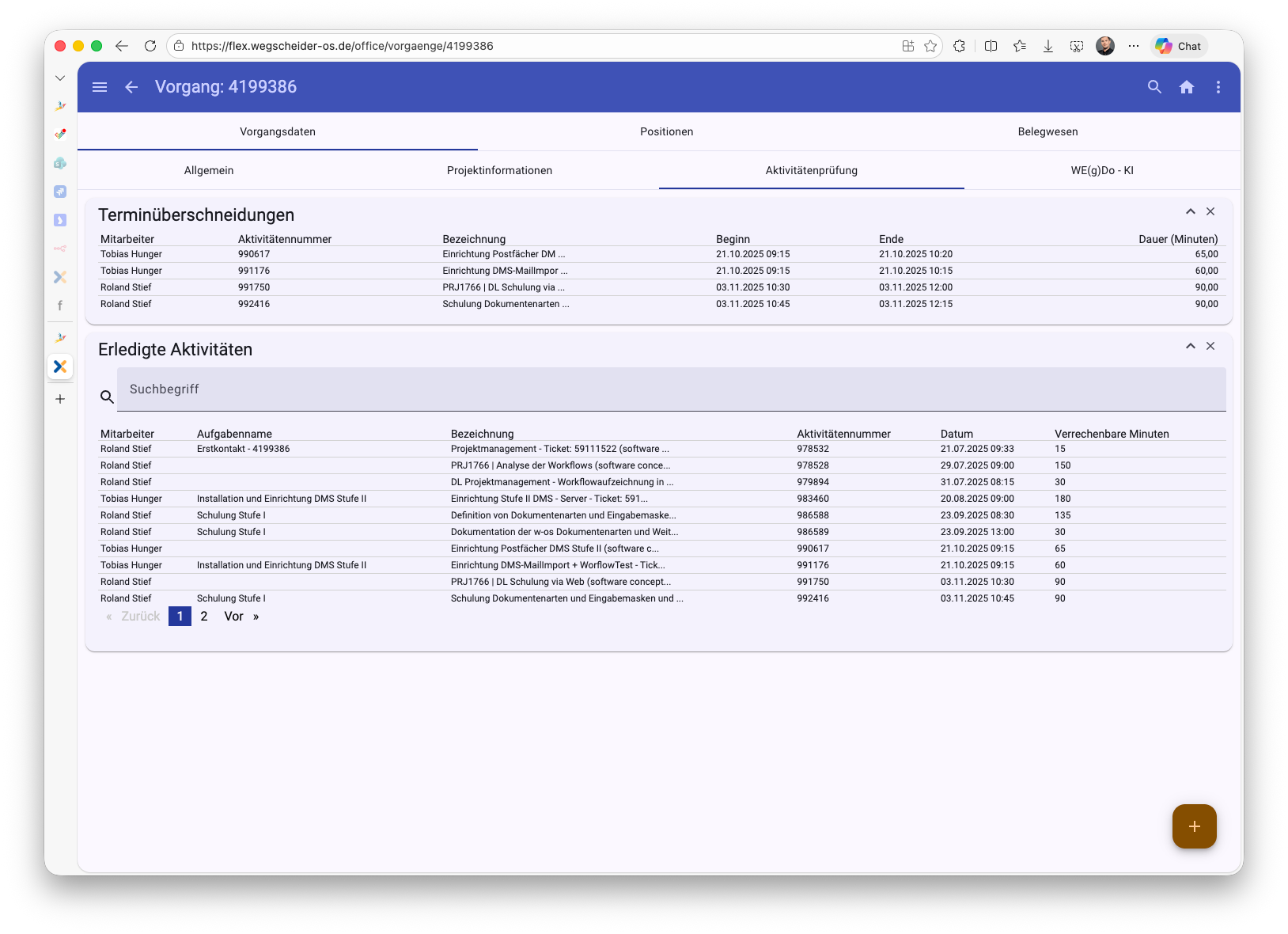This screenshot has height=934, width=1288.
Task: Bookmark page with the star icon
Action: pyautogui.click(x=930, y=46)
